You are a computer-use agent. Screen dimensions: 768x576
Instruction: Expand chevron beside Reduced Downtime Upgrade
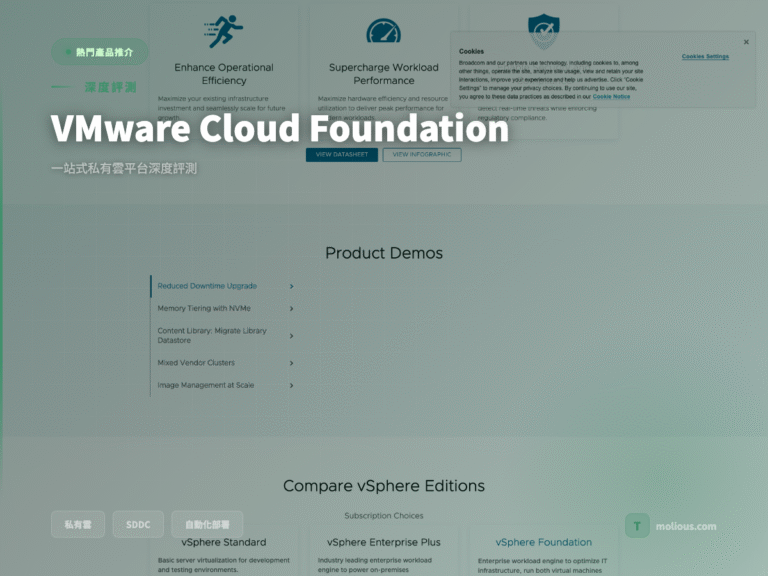(x=291, y=286)
